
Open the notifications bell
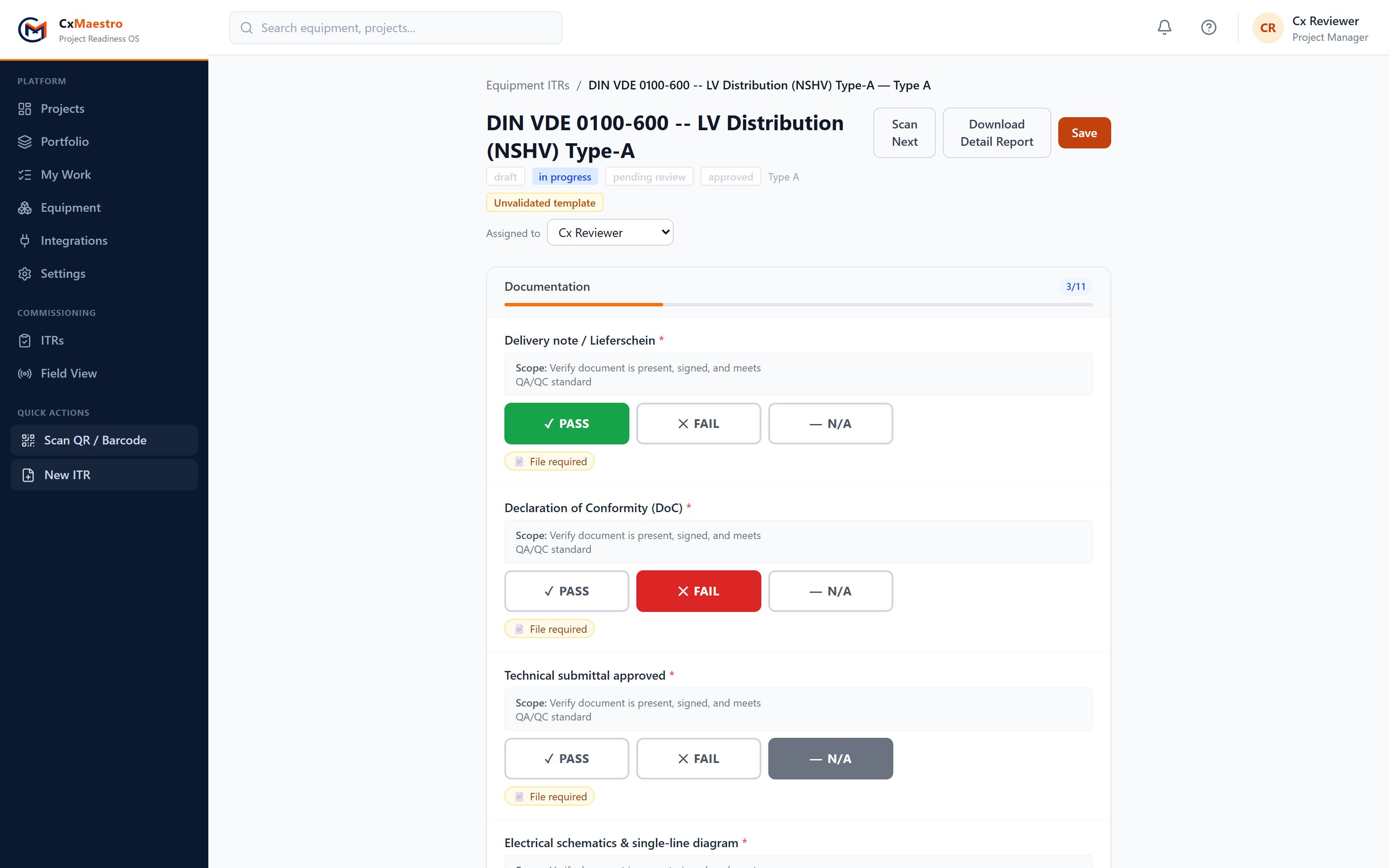pos(1164,27)
